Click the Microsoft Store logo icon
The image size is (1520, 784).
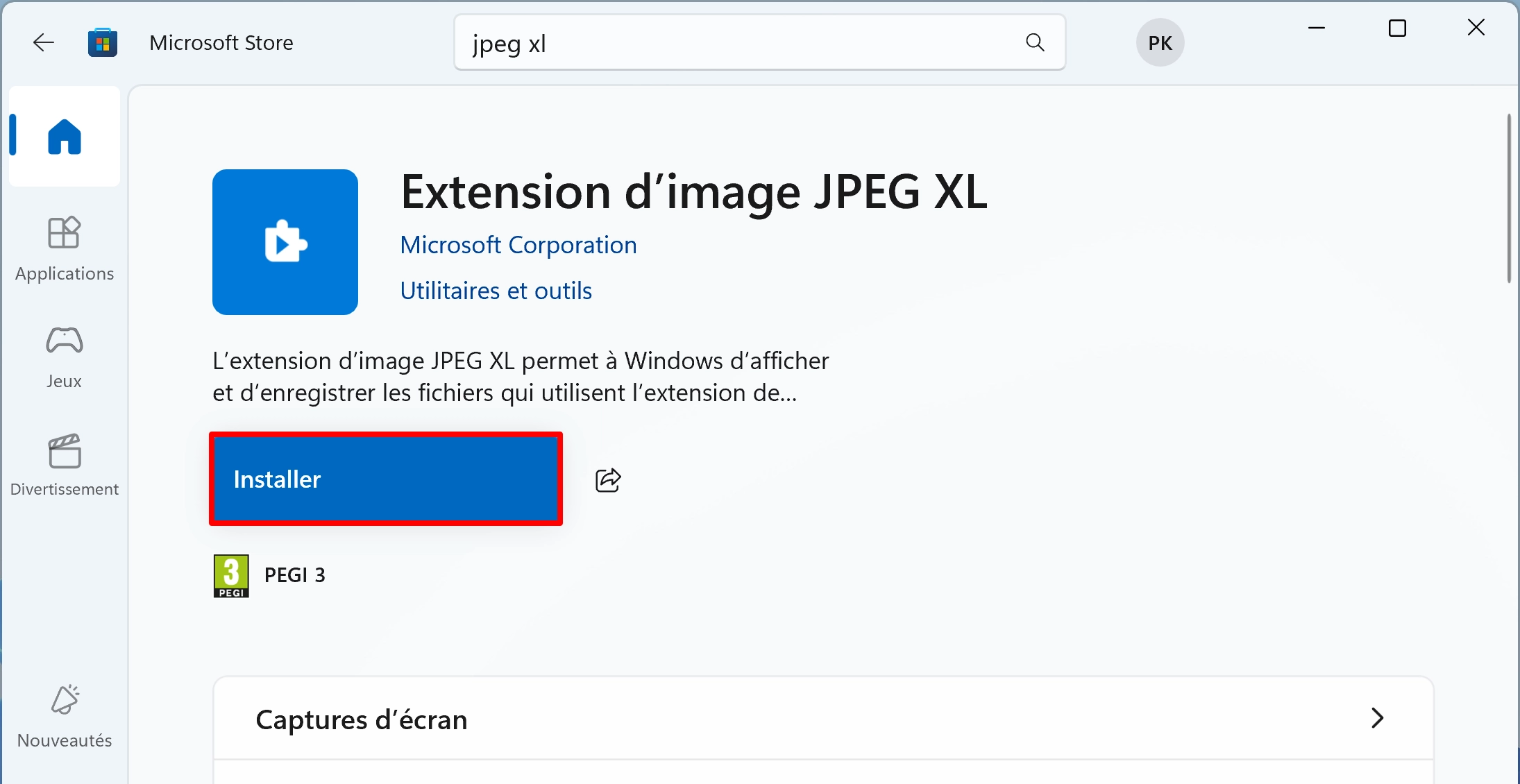point(103,43)
